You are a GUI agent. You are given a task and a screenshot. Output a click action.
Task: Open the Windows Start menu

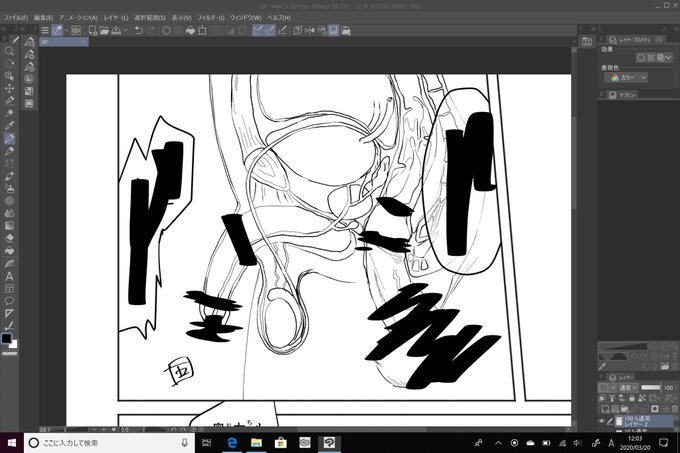pyautogui.click(x=12, y=443)
